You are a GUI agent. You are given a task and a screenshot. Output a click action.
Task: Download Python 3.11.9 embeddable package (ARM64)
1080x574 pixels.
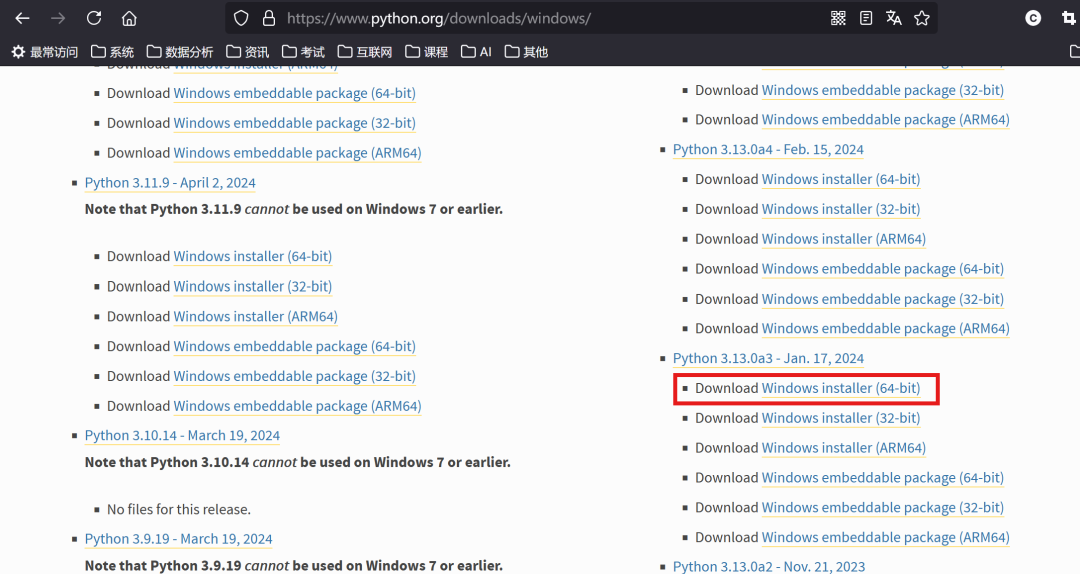tap(298, 406)
